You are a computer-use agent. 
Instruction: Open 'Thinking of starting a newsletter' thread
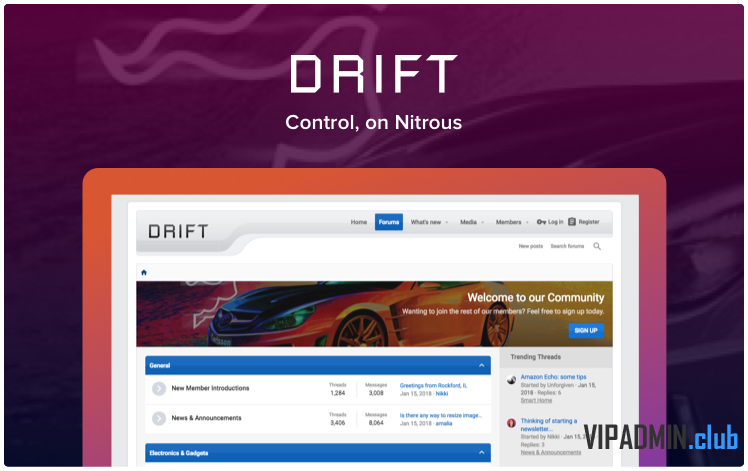point(549,425)
